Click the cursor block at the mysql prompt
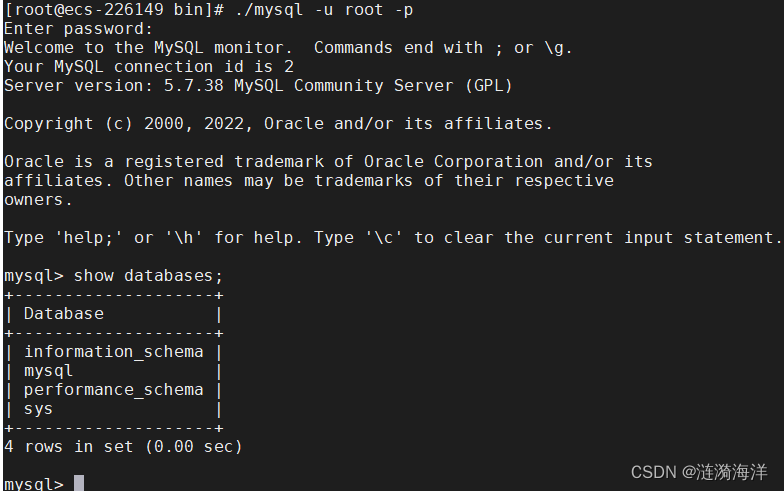784x491 pixels. coord(79,484)
